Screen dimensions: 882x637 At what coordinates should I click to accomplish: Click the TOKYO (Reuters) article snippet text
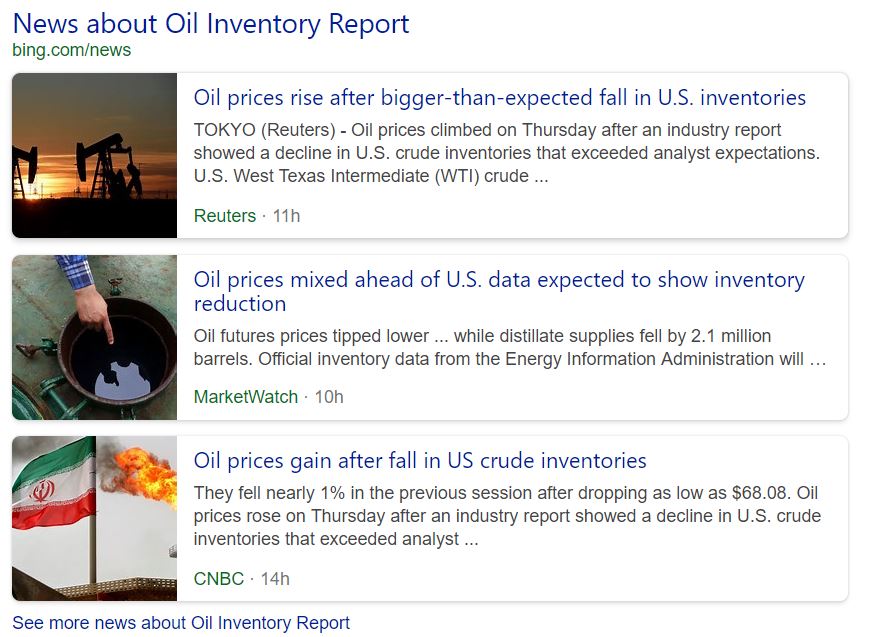coord(505,153)
